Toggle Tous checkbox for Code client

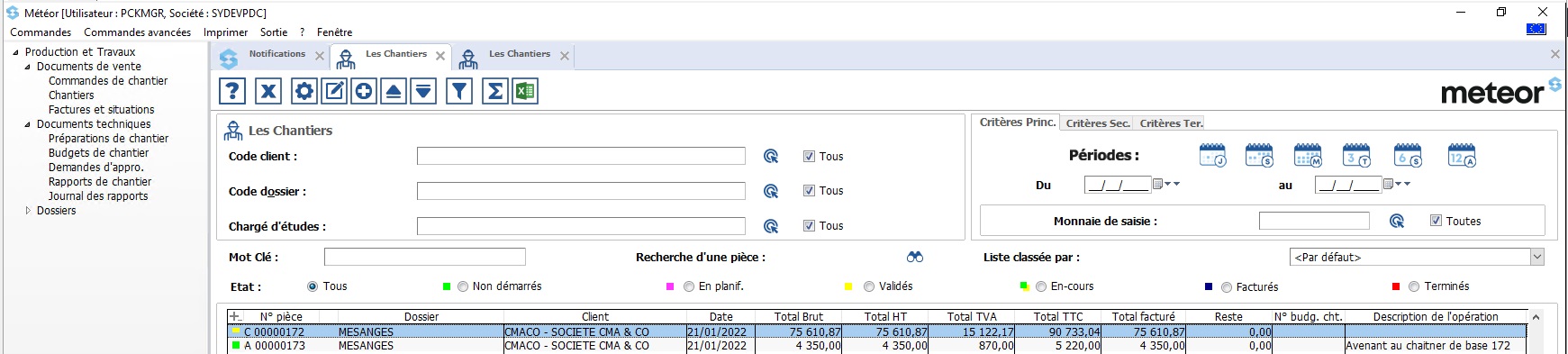809,156
